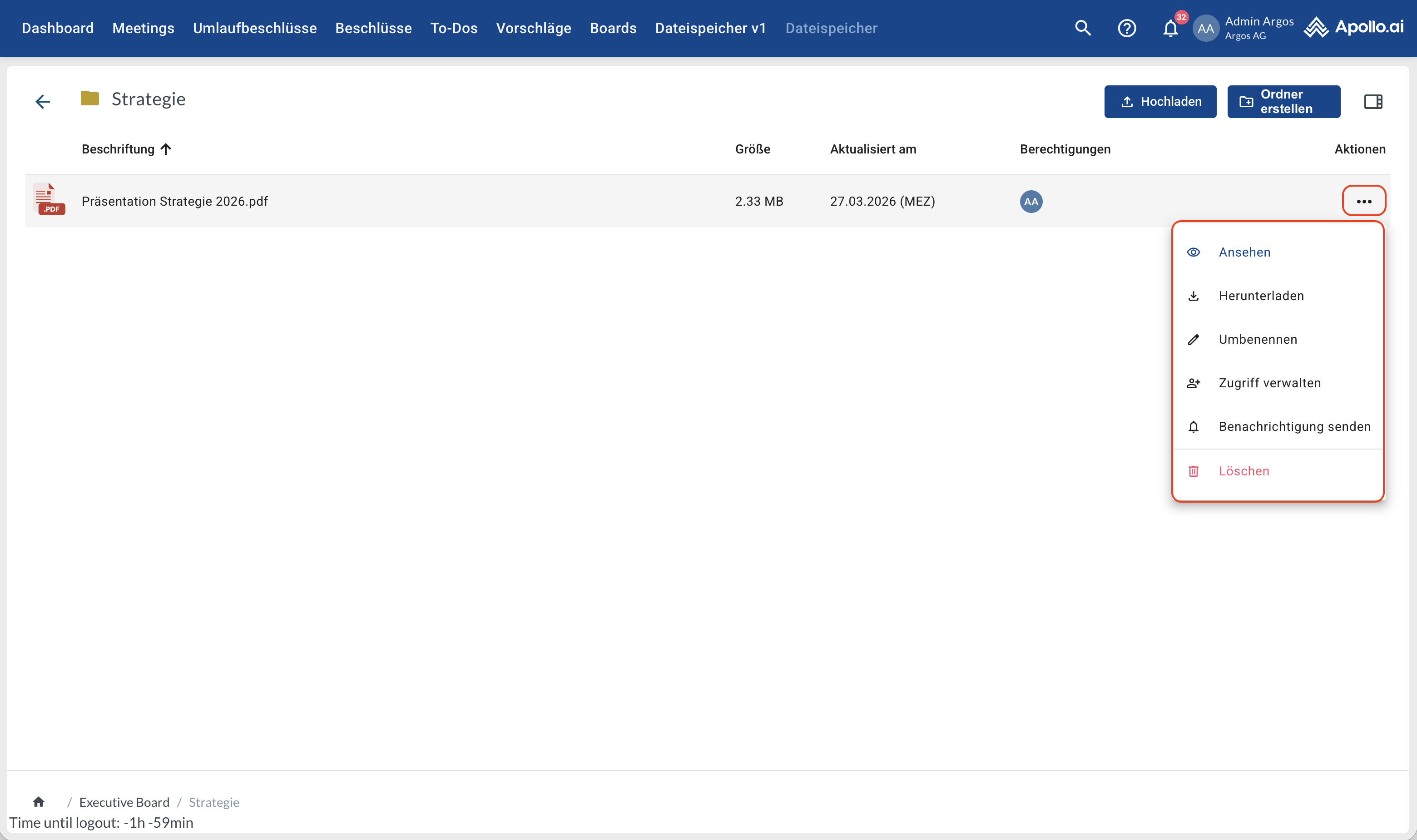The height and width of the screenshot is (840, 1417).
Task: Click the PDF file icon
Action: [x=49, y=199]
